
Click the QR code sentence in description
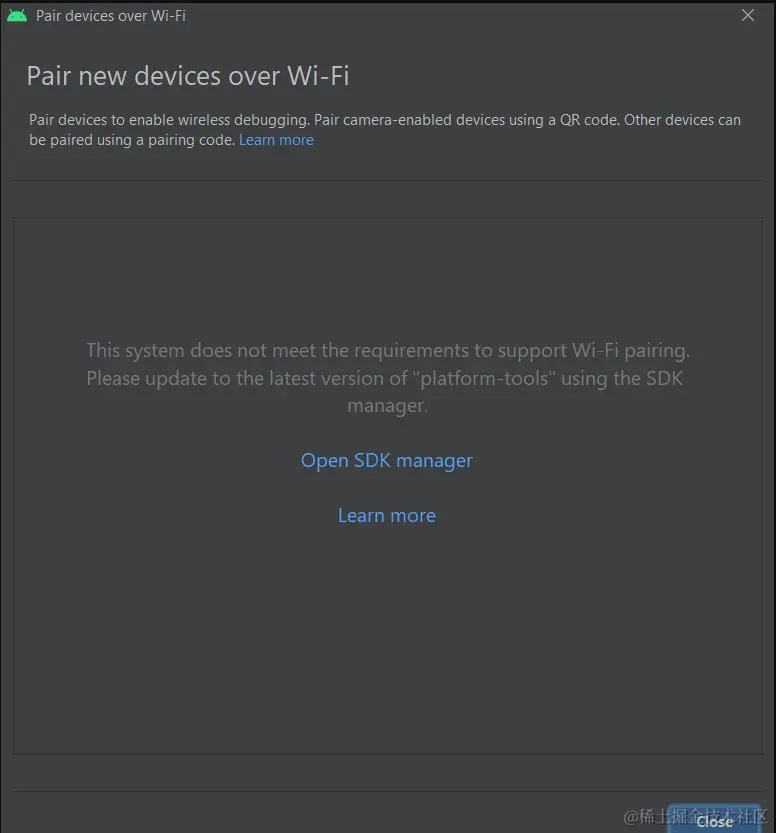click(467, 120)
